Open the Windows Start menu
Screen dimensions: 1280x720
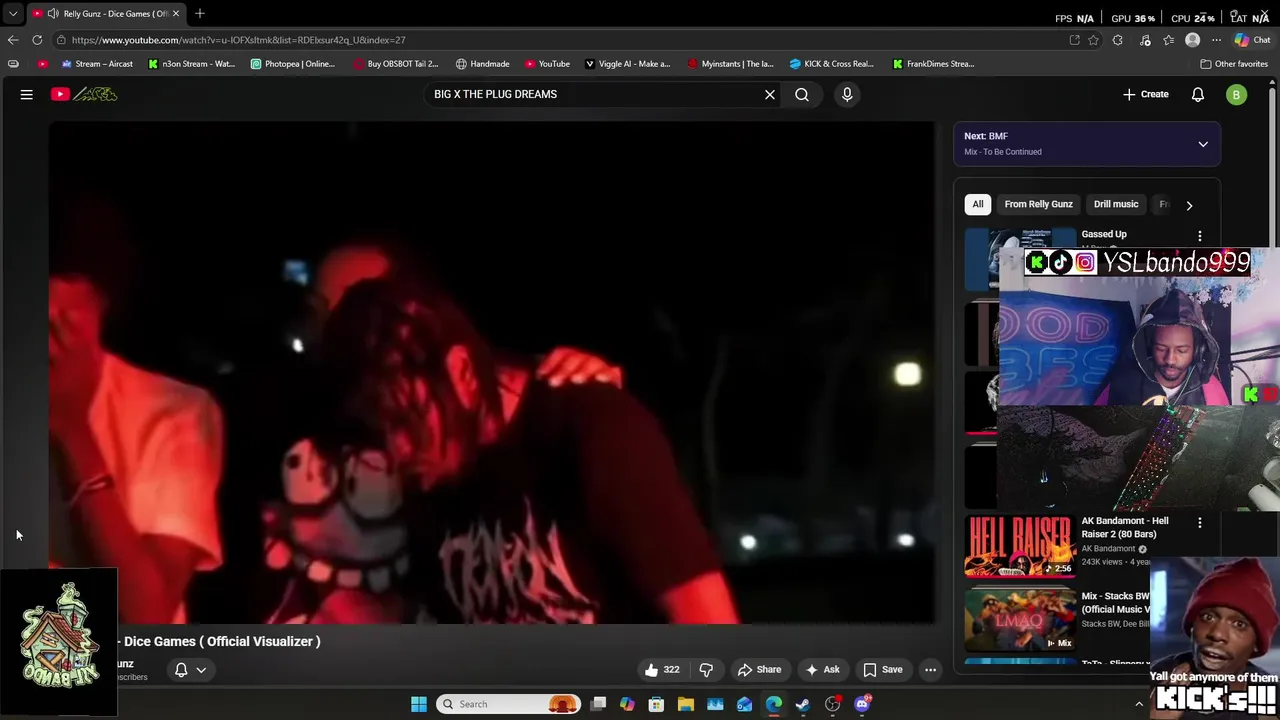pyautogui.click(x=419, y=704)
